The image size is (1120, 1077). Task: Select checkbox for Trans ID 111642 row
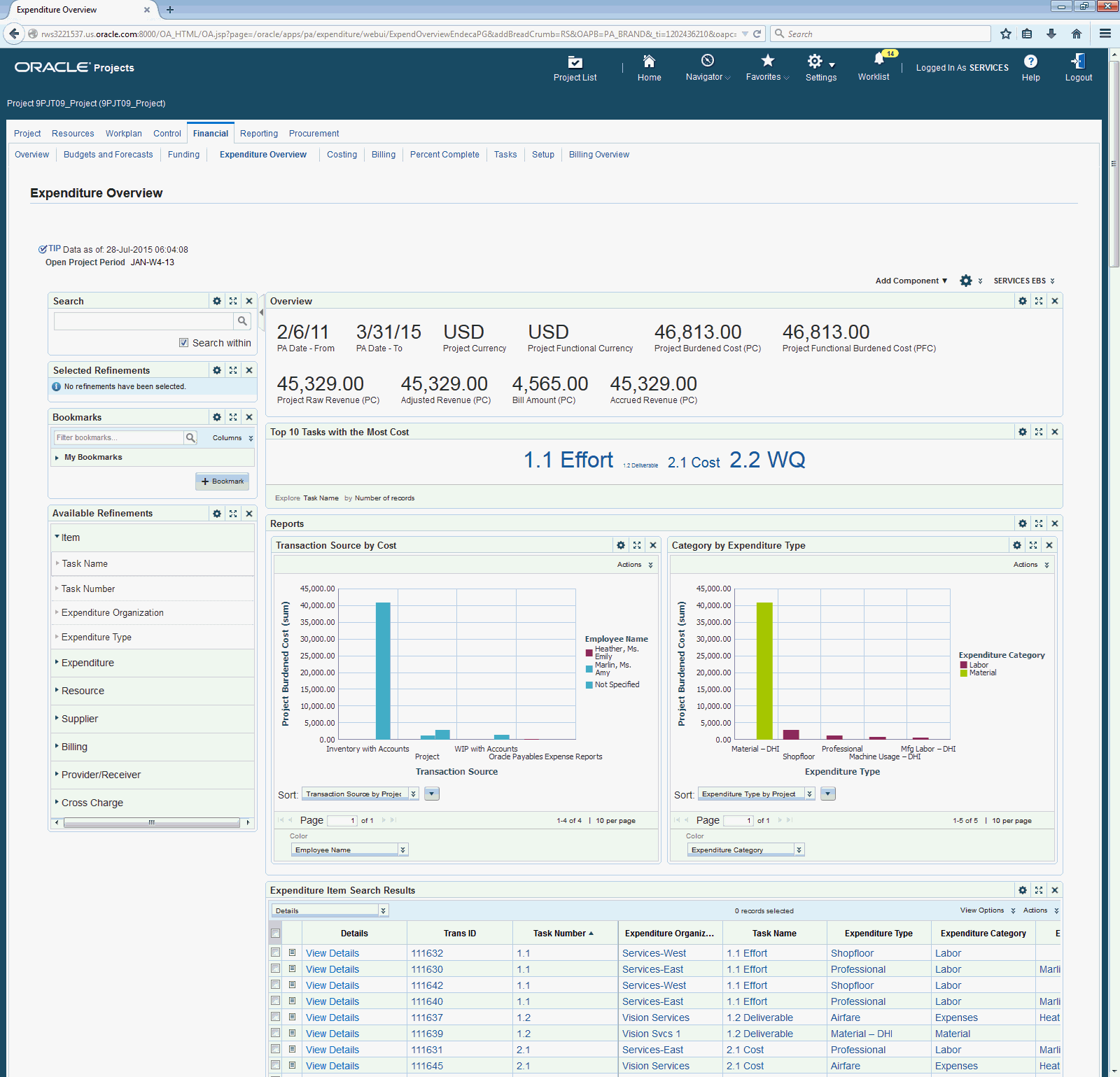click(x=276, y=985)
